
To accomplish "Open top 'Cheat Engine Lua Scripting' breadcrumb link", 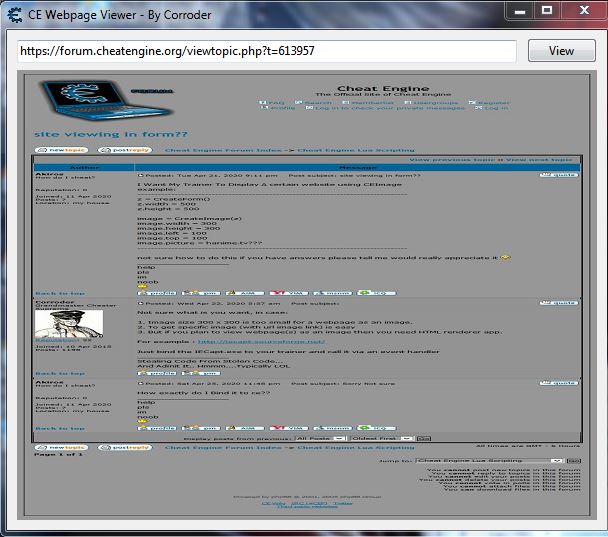I will (x=356, y=150).
